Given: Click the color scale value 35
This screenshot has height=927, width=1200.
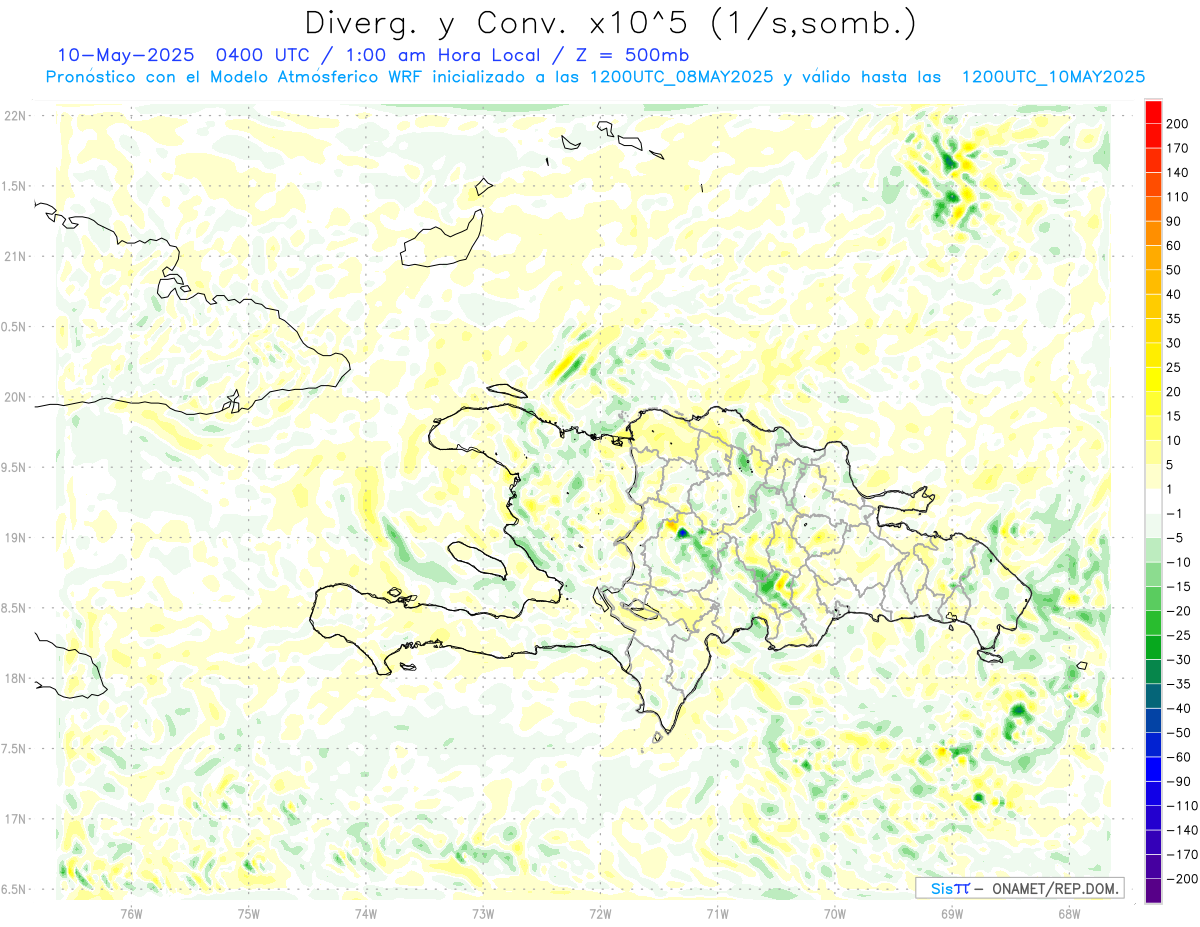Looking at the screenshot, I should [1175, 318].
